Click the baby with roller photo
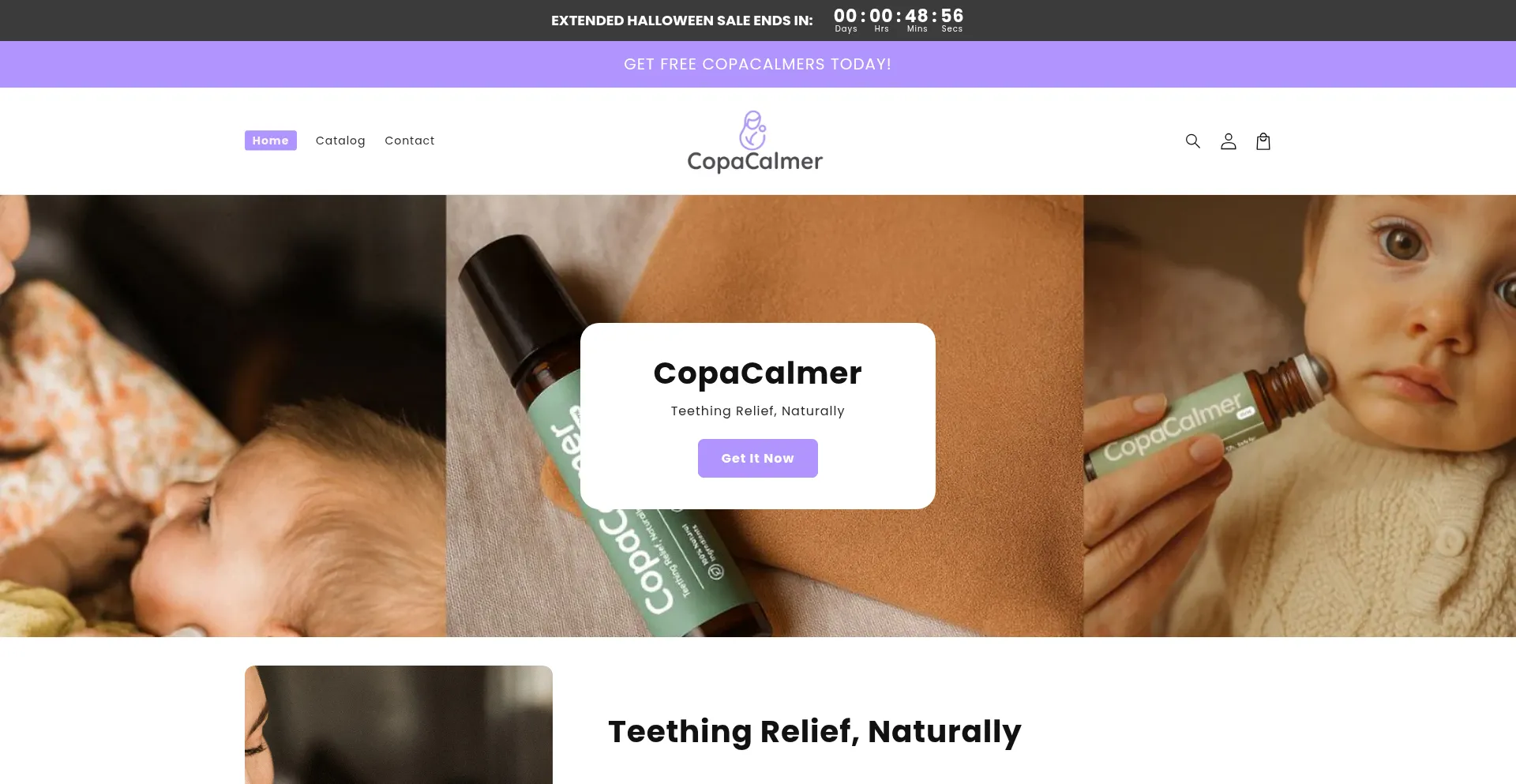Image resolution: width=1516 pixels, height=784 pixels. pyautogui.click(x=1300, y=416)
